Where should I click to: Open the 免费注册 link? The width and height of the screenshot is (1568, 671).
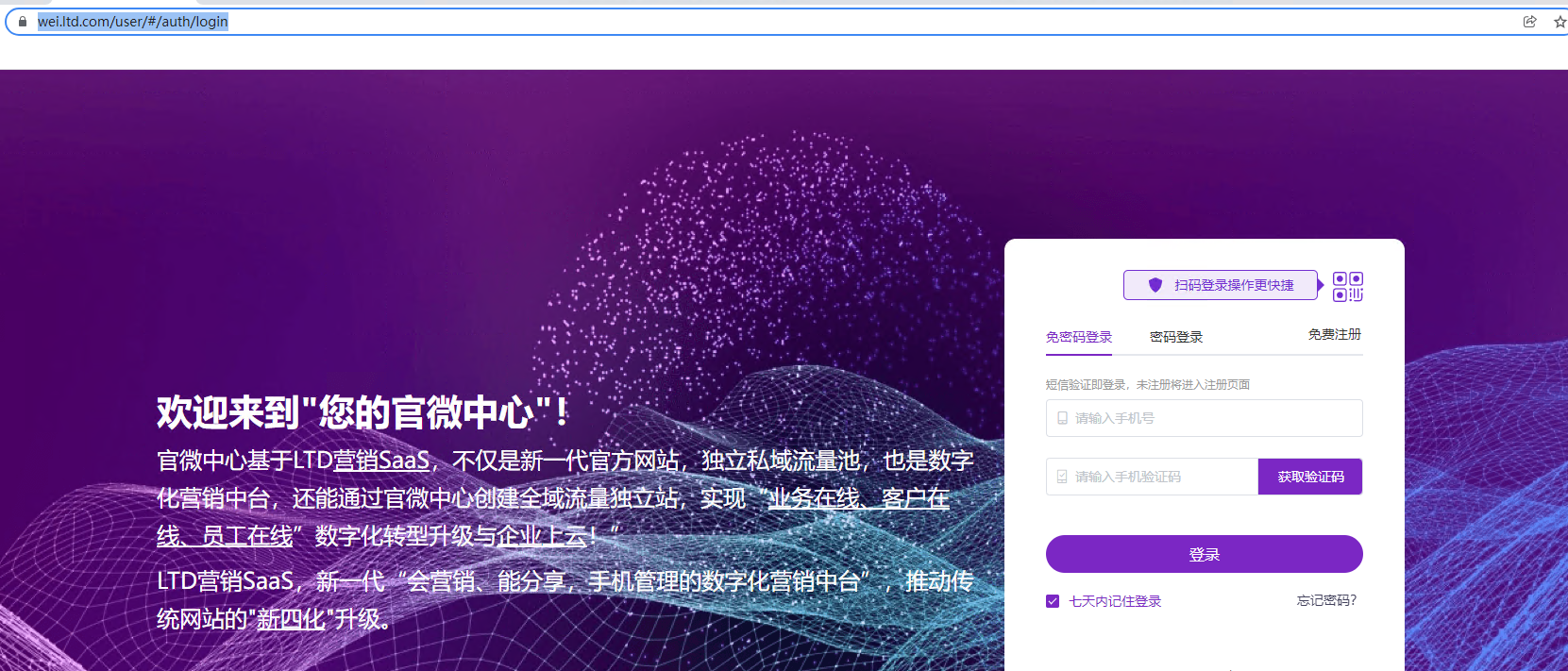[1335, 334]
